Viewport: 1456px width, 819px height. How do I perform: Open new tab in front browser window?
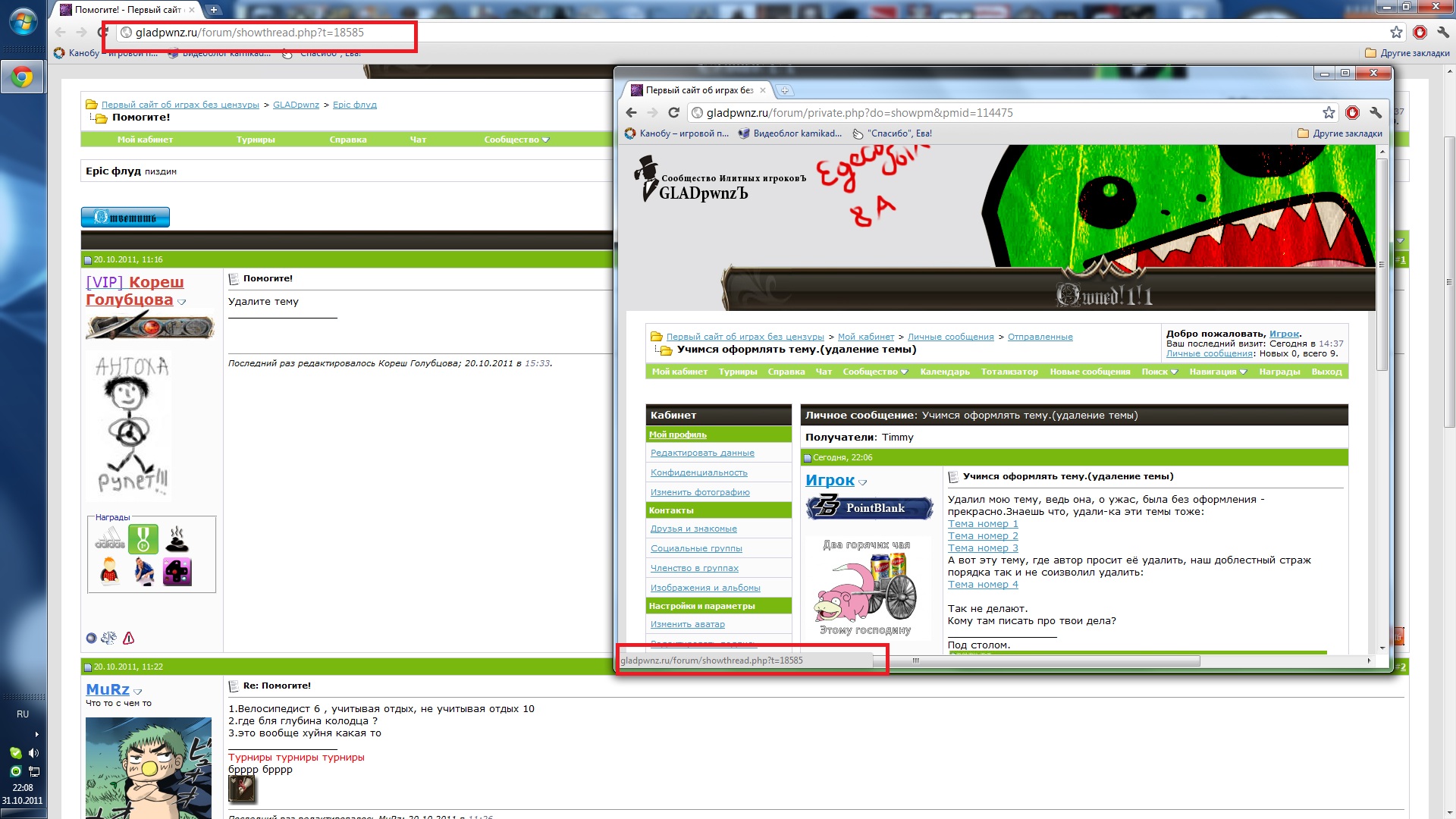pyautogui.click(x=785, y=90)
